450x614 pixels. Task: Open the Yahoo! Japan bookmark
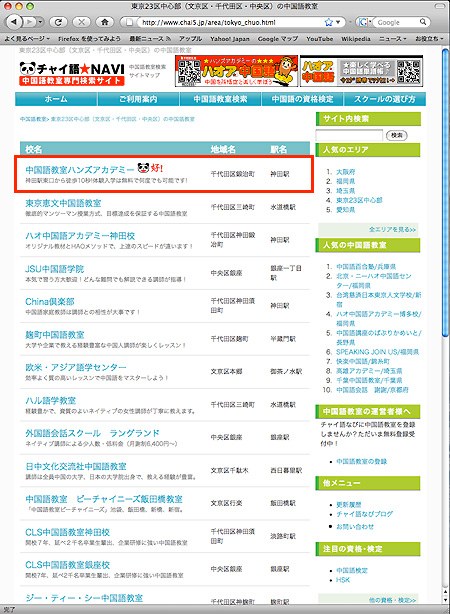pyautogui.click(x=230, y=39)
